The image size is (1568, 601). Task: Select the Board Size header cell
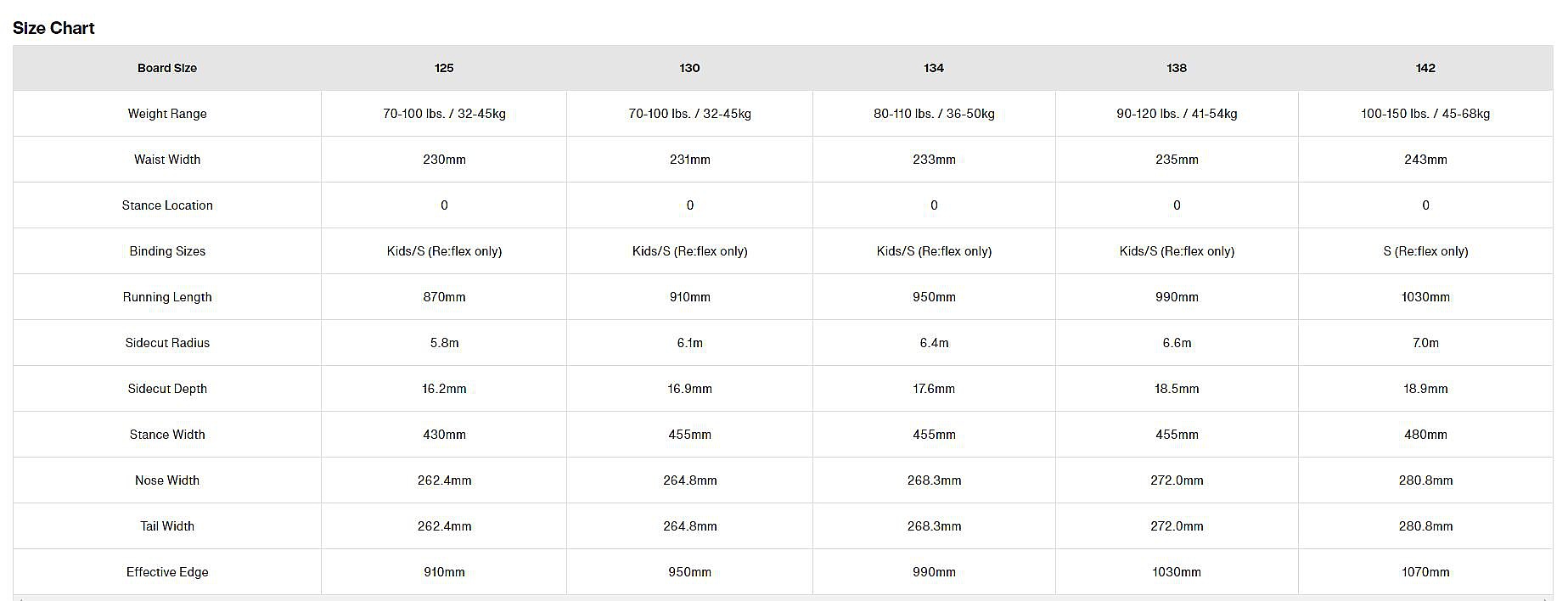[x=167, y=68]
